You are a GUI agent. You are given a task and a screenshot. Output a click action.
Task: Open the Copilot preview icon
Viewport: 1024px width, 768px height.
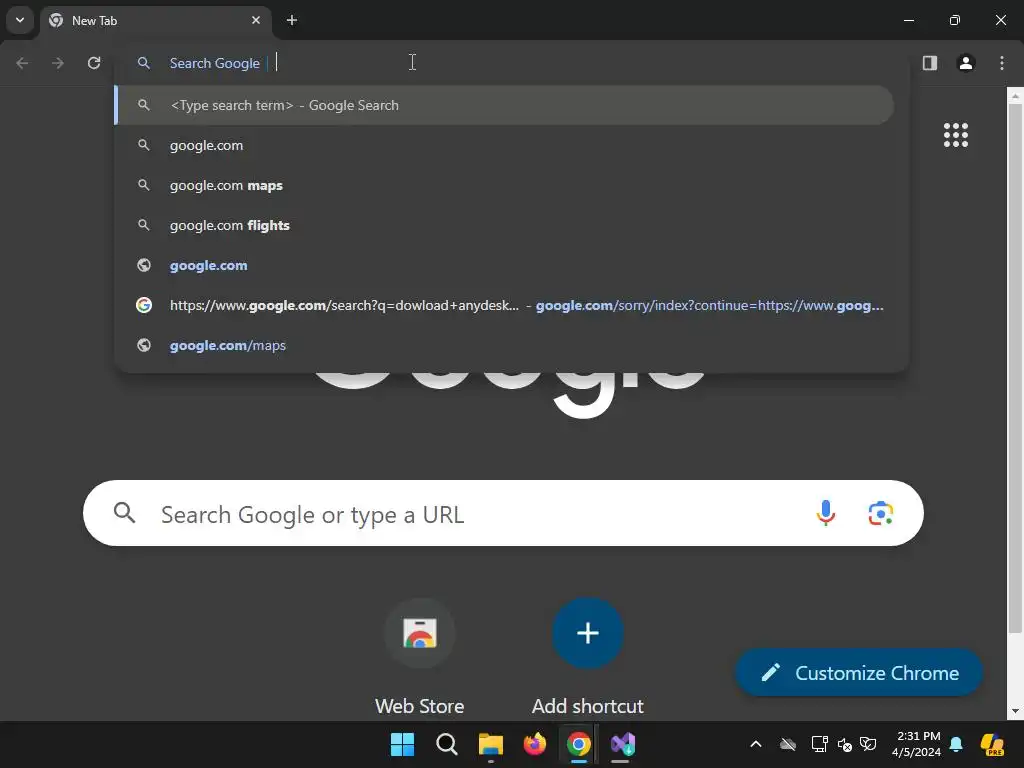tap(992, 744)
